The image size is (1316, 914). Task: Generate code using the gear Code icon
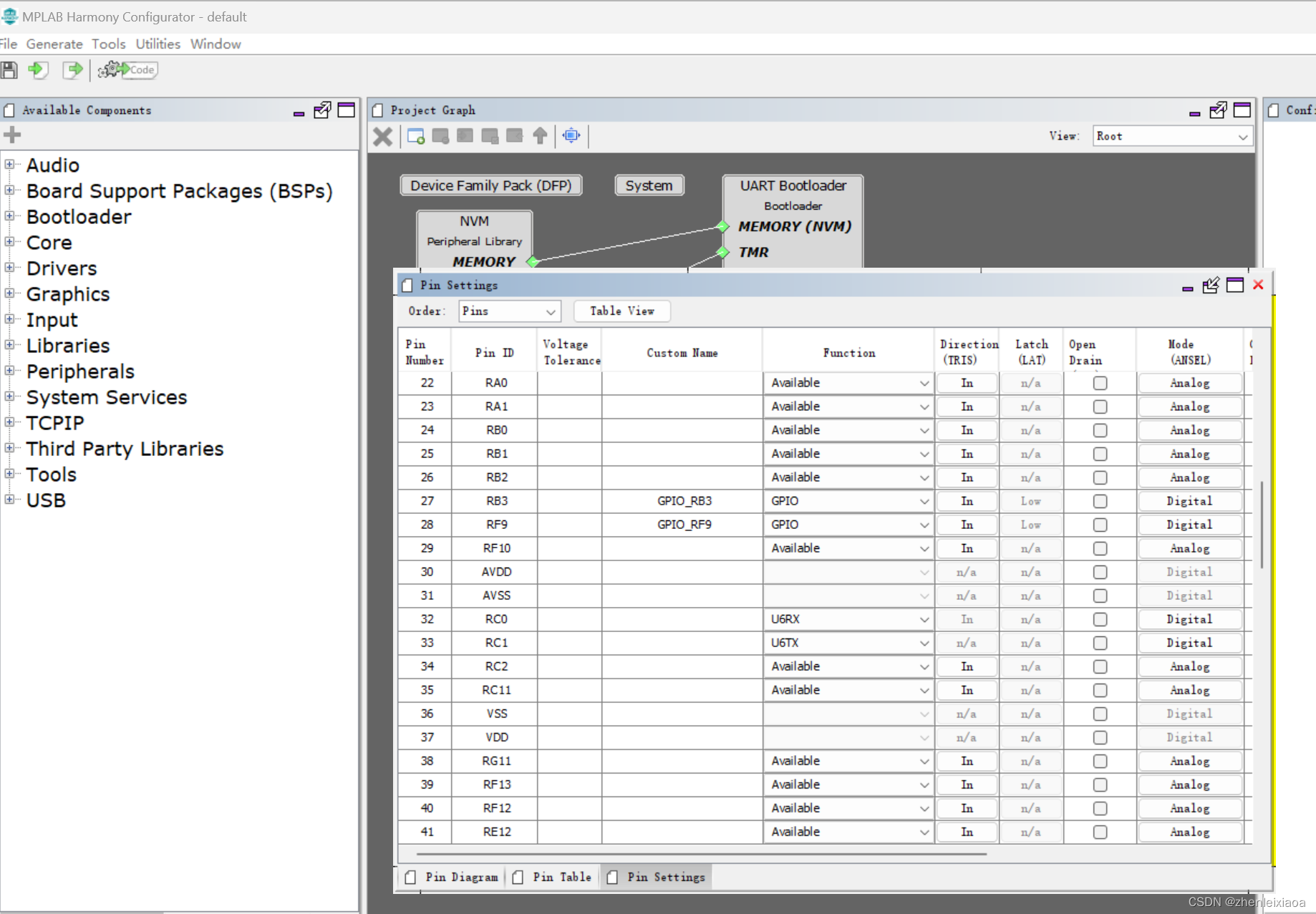tap(127, 70)
